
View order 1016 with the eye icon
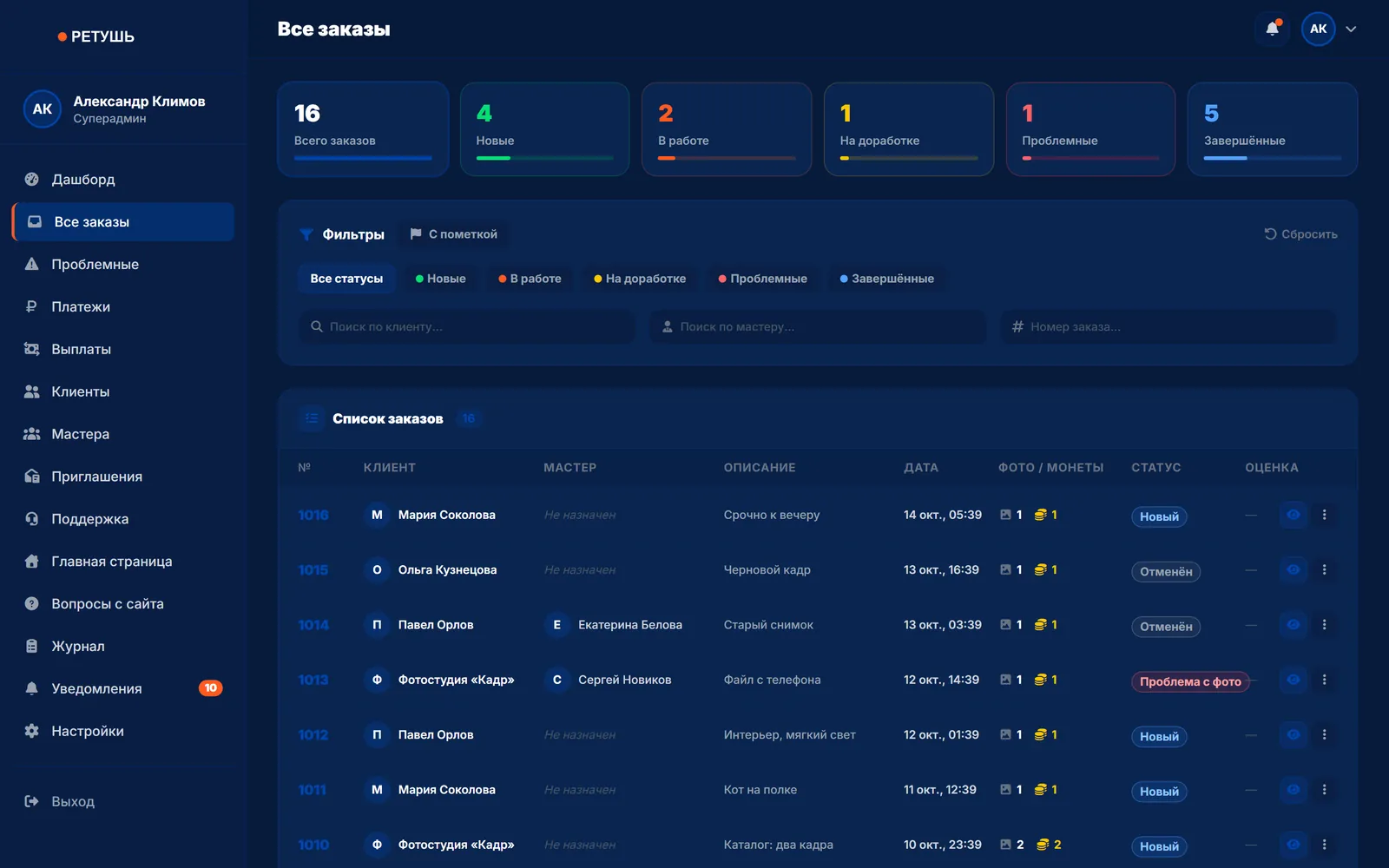coord(1294,515)
